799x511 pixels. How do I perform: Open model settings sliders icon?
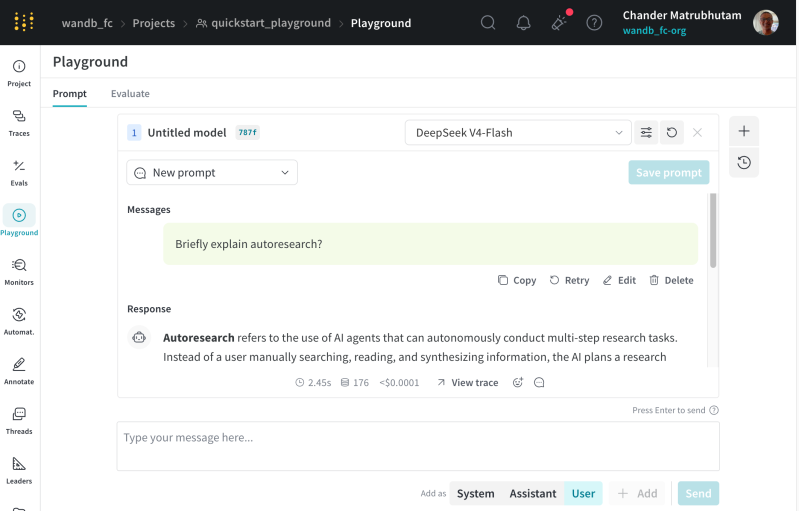pos(646,132)
